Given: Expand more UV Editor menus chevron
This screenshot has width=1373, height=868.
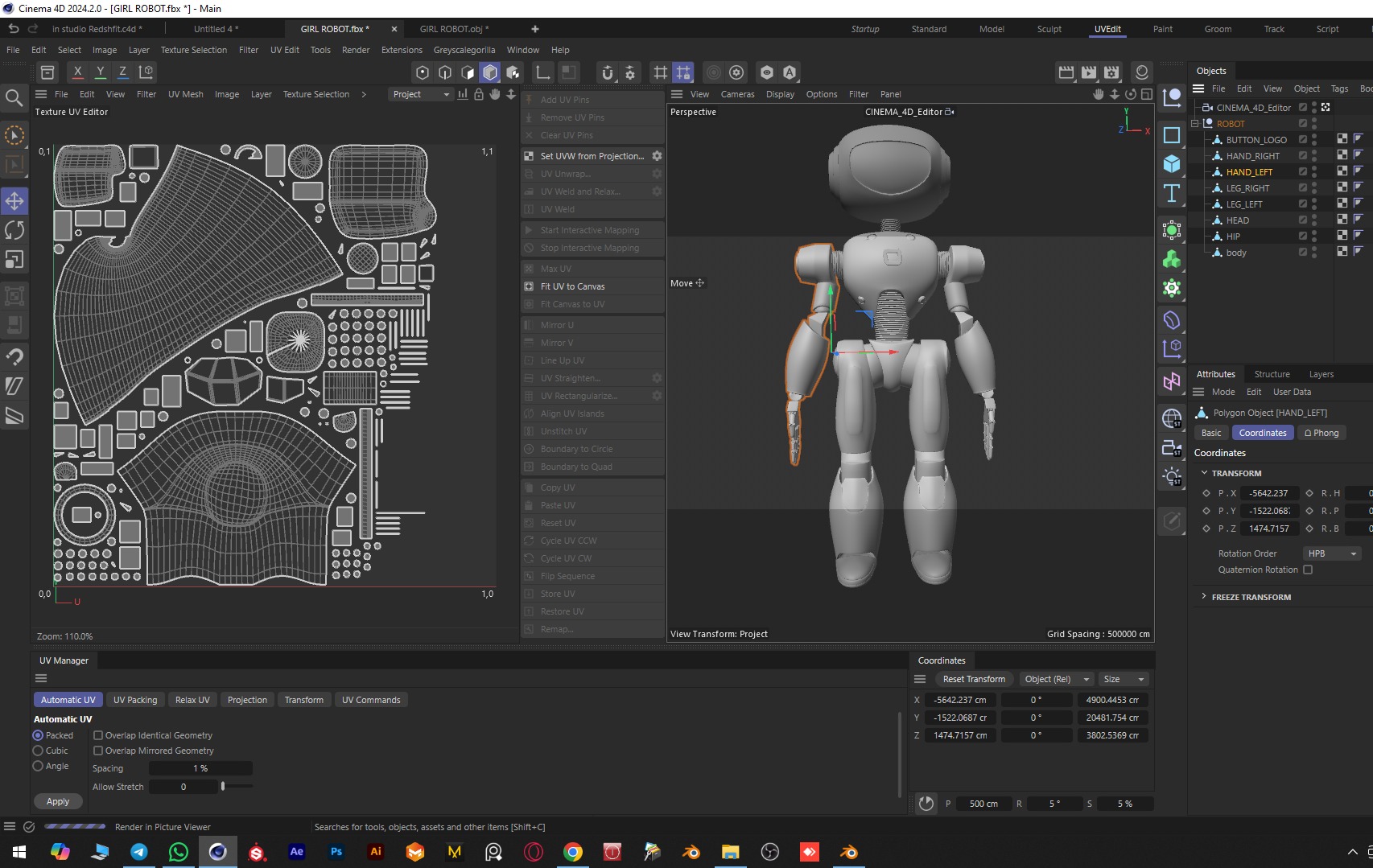Looking at the screenshot, I should pyautogui.click(x=364, y=94).
